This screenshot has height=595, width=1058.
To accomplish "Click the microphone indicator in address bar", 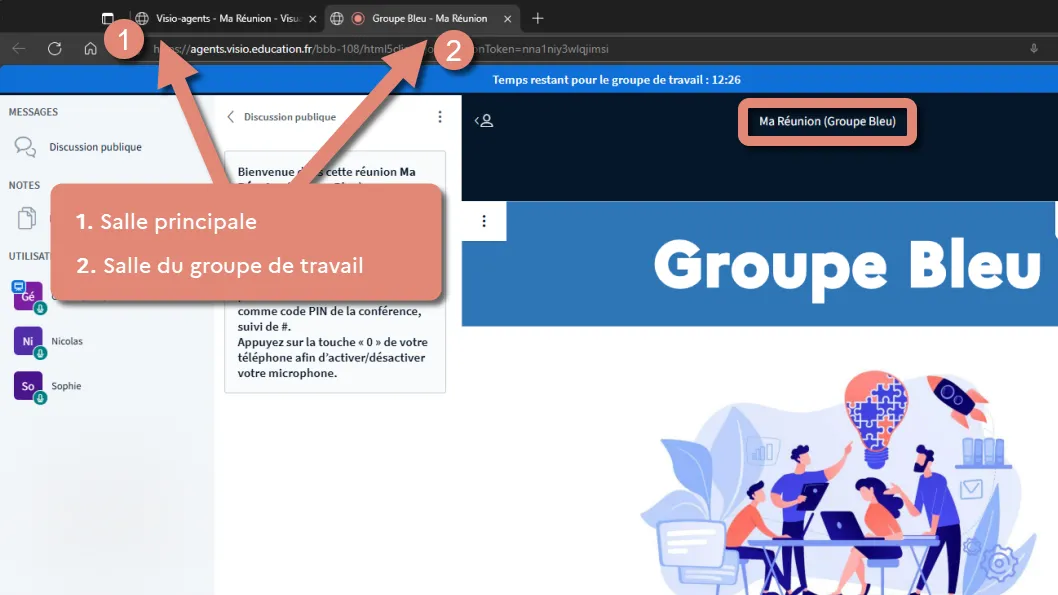I will (x=1034, y=49).
